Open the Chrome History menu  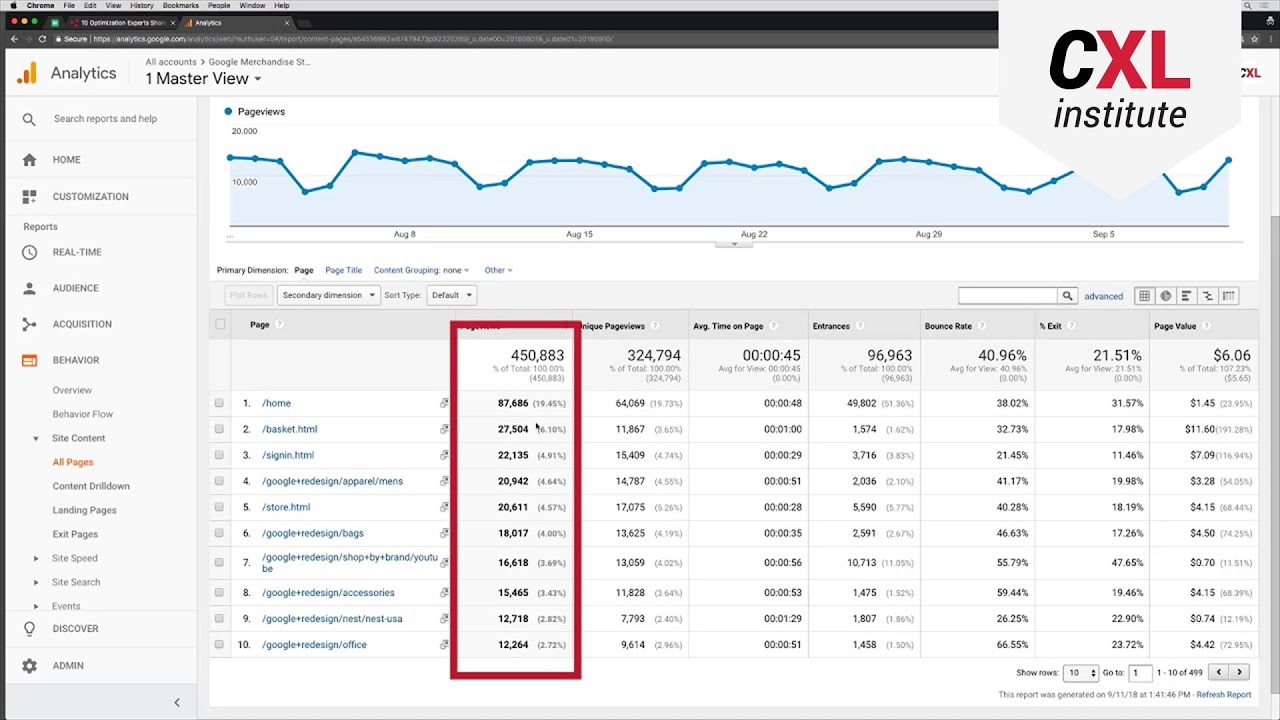[x=141, y=6]
